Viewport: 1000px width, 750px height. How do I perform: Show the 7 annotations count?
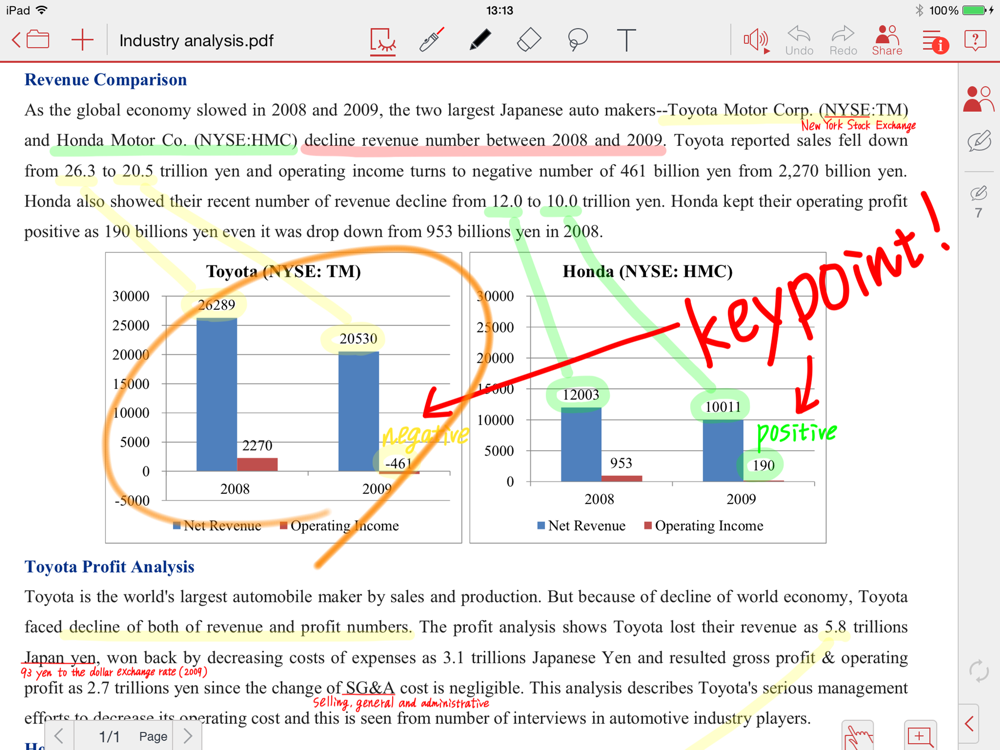pyautogui.click(x=978, y=202)
